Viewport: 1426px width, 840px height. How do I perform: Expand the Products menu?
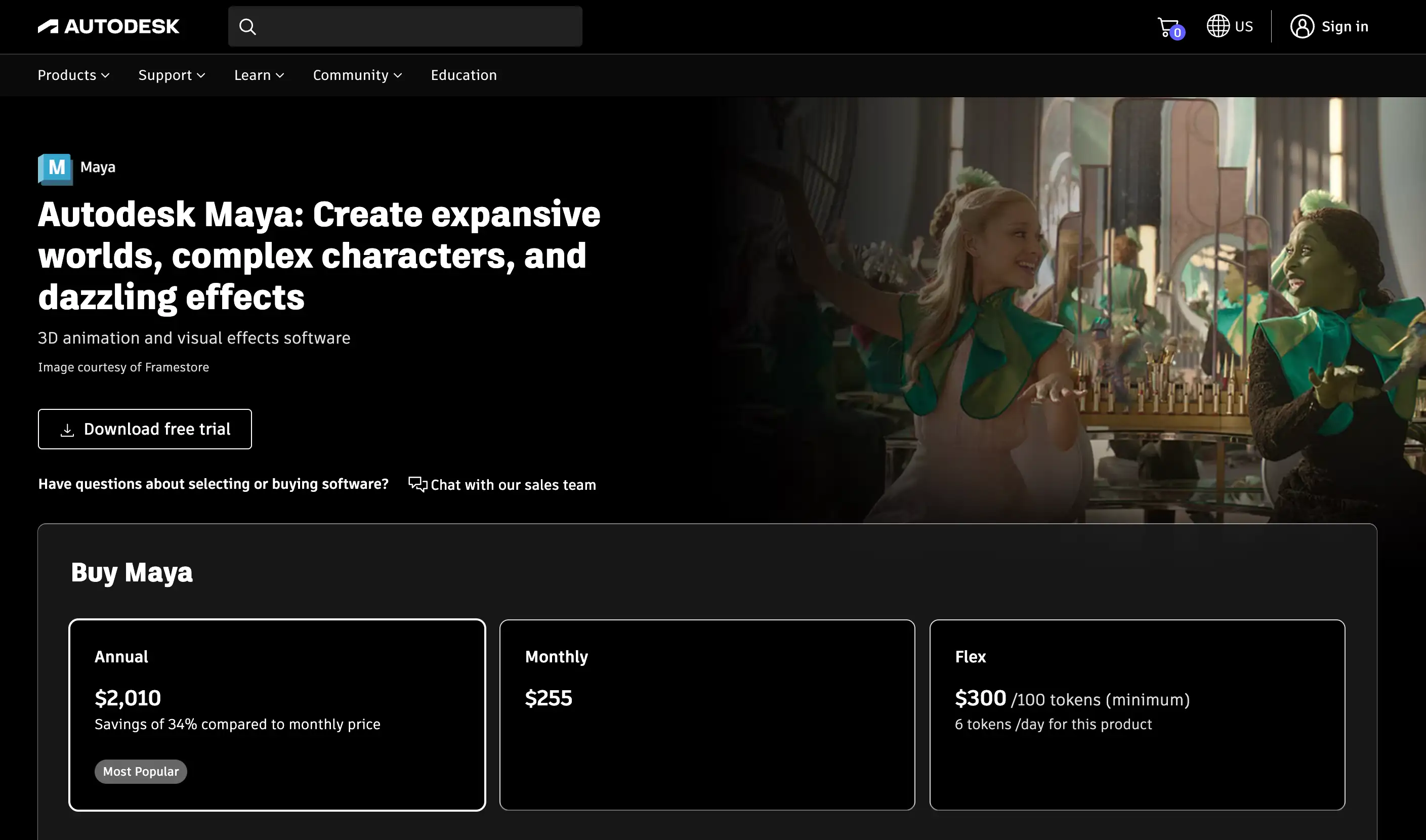pyautogui.click(x=73, y=75)
